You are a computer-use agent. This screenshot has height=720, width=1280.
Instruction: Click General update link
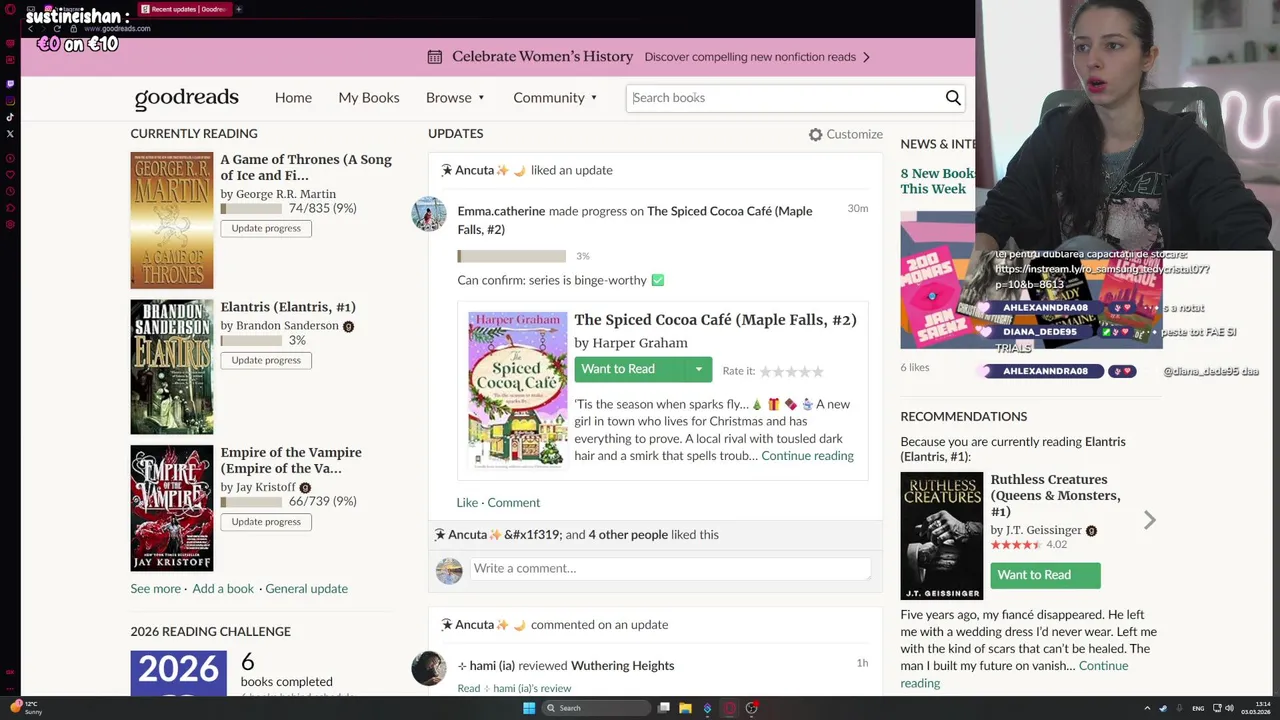point(306,588)
